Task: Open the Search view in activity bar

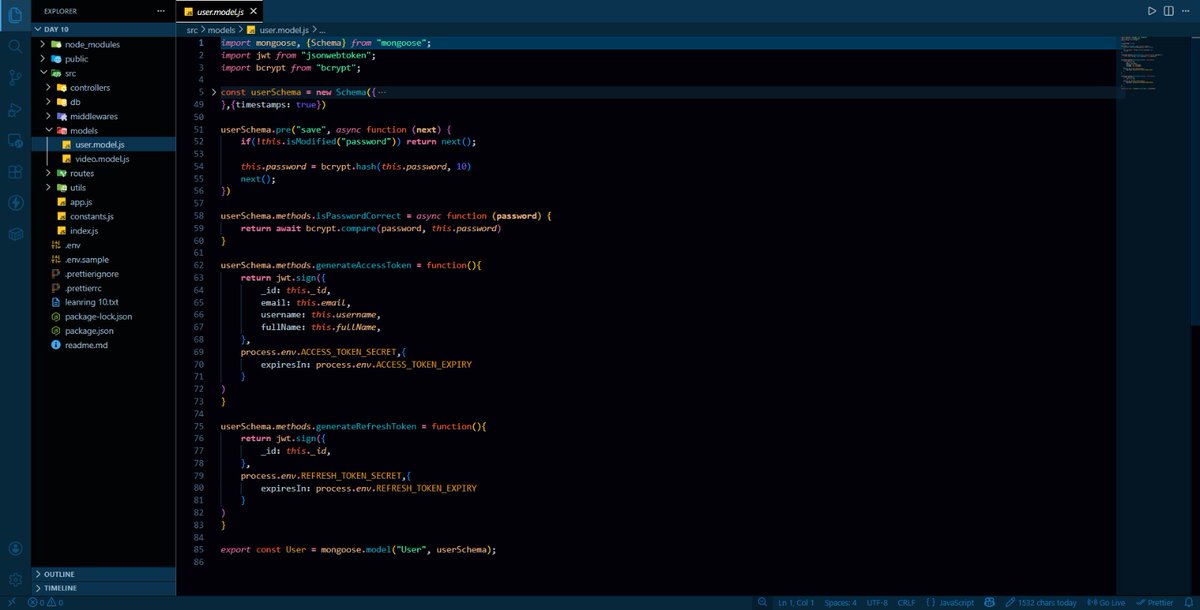Action: (15, 45)
